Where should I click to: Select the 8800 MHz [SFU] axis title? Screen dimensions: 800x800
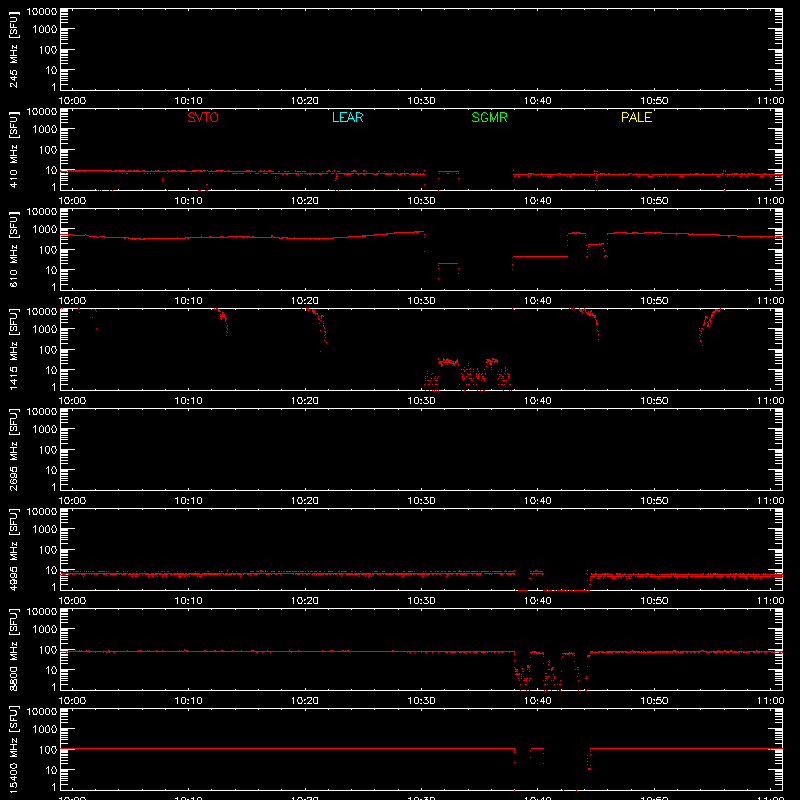pos(13,649)
